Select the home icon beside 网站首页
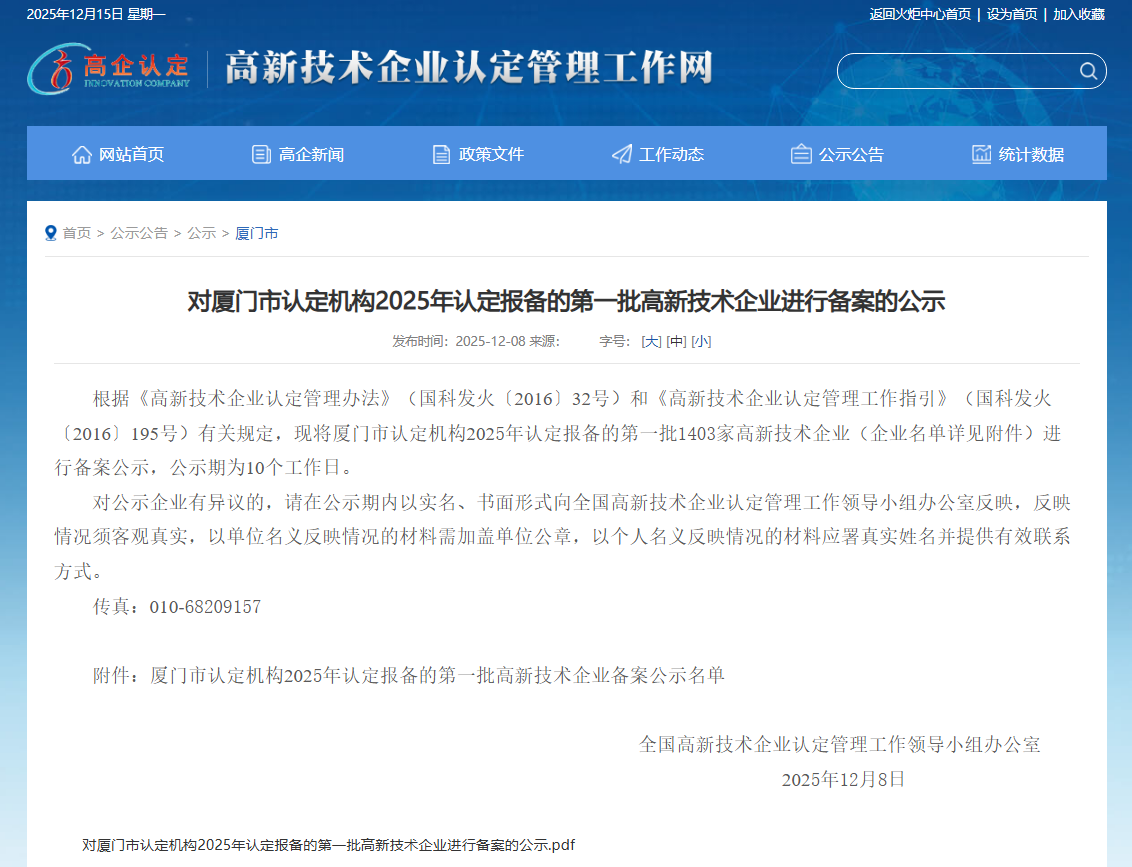Screen dimensions: 1132x867 (x=81, y=153)
